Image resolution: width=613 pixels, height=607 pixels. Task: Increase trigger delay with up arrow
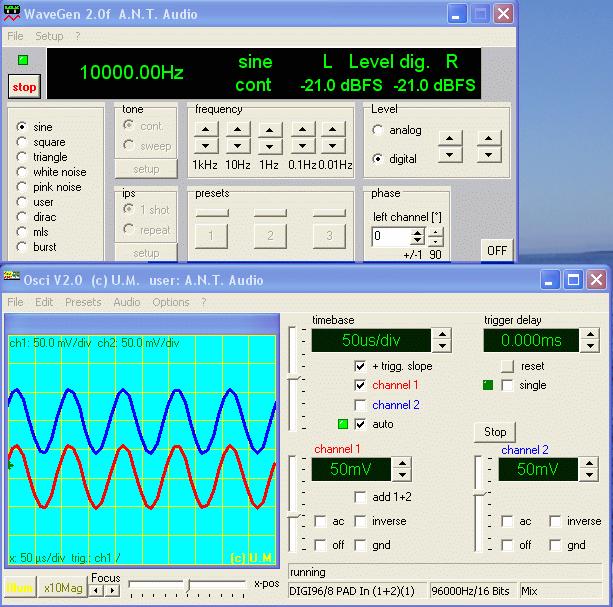590,334
